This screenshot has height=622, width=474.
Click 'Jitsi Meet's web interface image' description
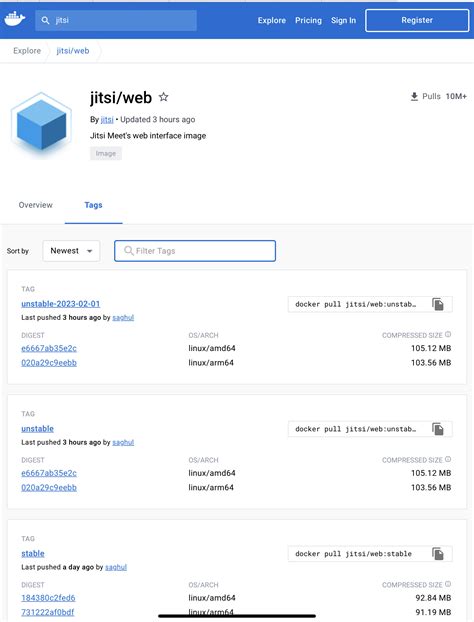(x=148, y=136)
